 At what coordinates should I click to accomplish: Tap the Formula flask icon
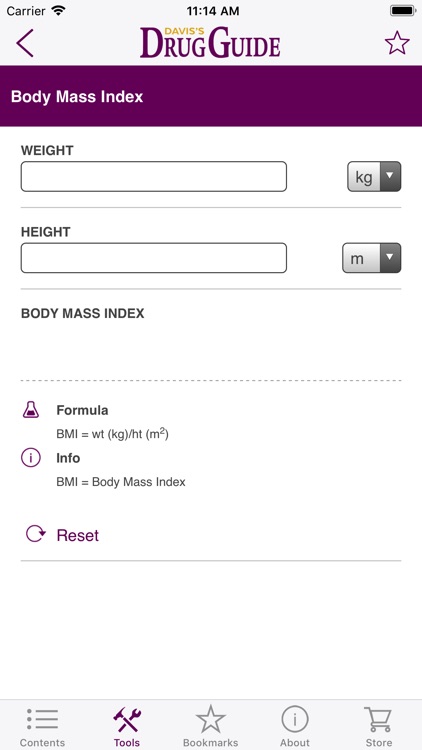coord(31,410)
